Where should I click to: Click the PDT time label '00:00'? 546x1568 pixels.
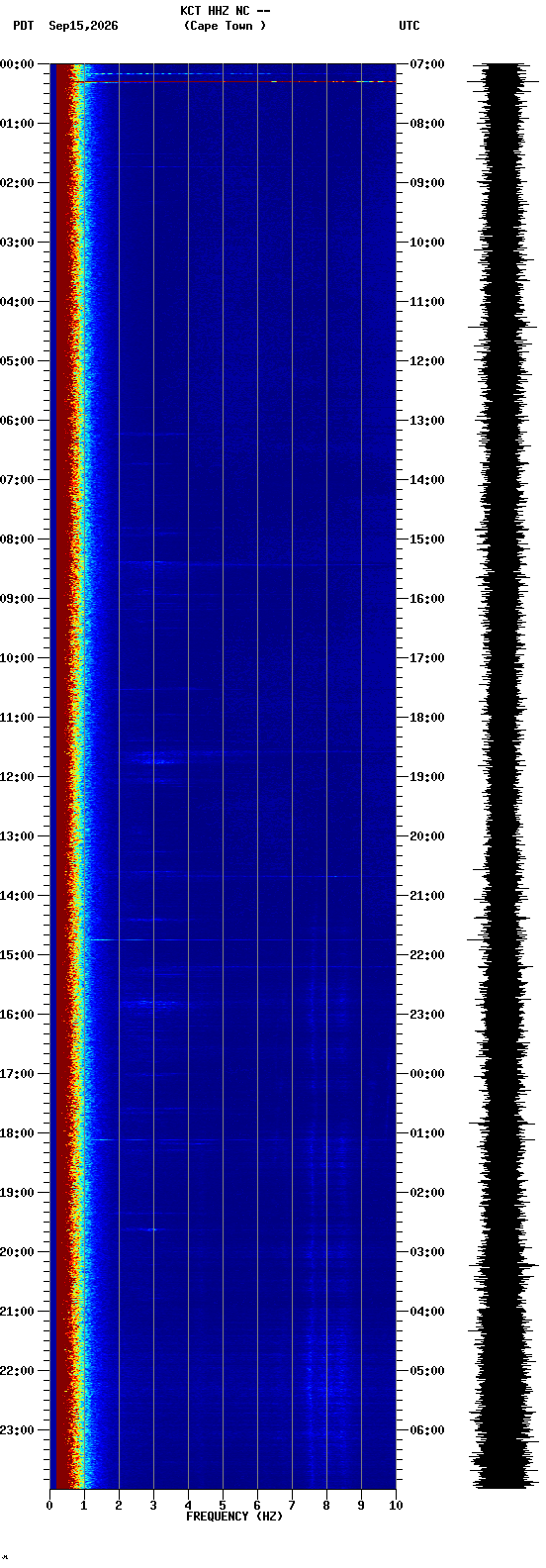16,64
